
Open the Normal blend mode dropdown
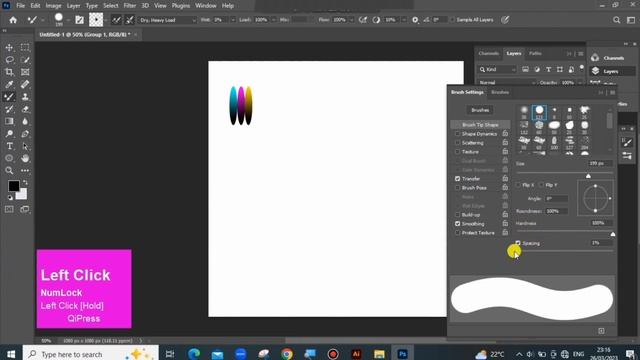pos(507,82)
